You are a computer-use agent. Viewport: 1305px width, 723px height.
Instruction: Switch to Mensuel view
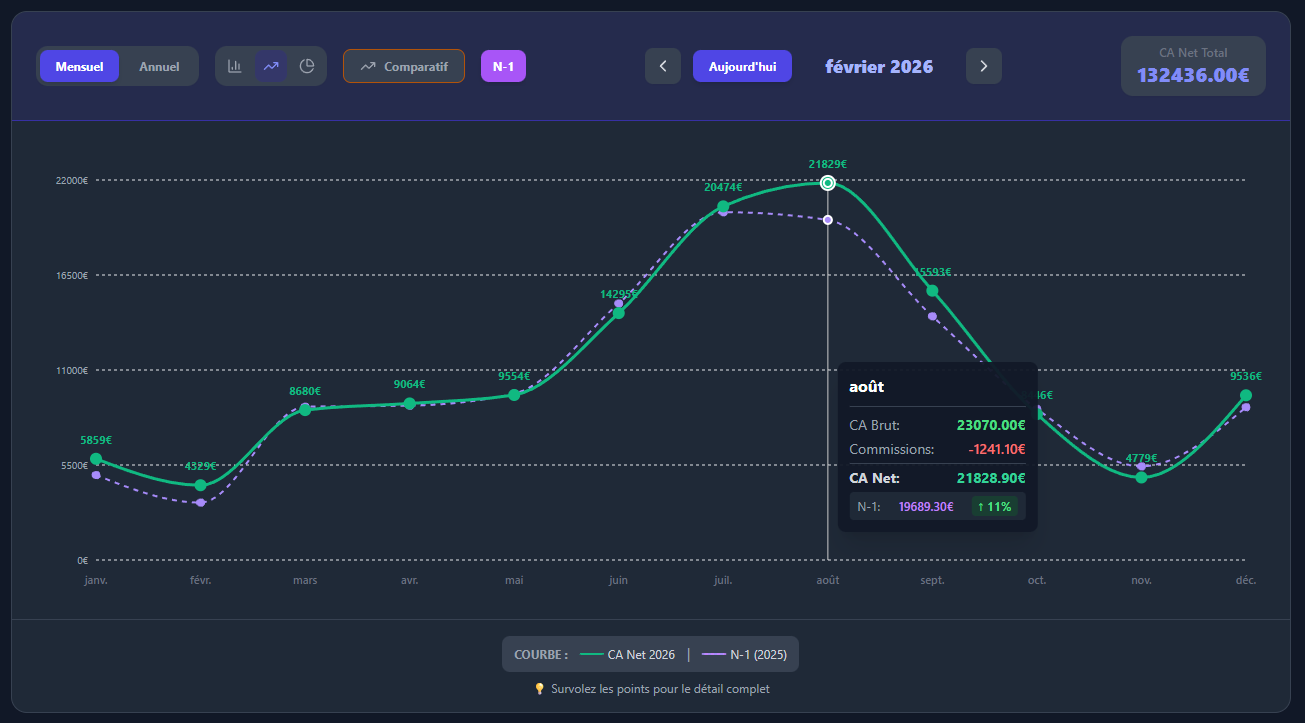point(79,66)
